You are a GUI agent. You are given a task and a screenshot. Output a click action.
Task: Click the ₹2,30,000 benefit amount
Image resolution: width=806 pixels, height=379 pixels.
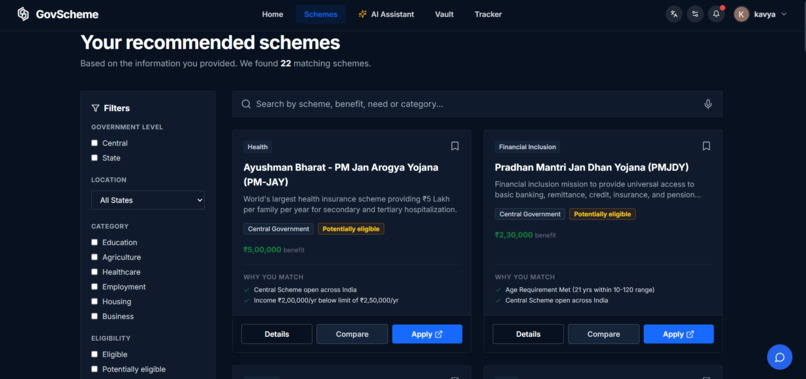(x=514, y=235)
